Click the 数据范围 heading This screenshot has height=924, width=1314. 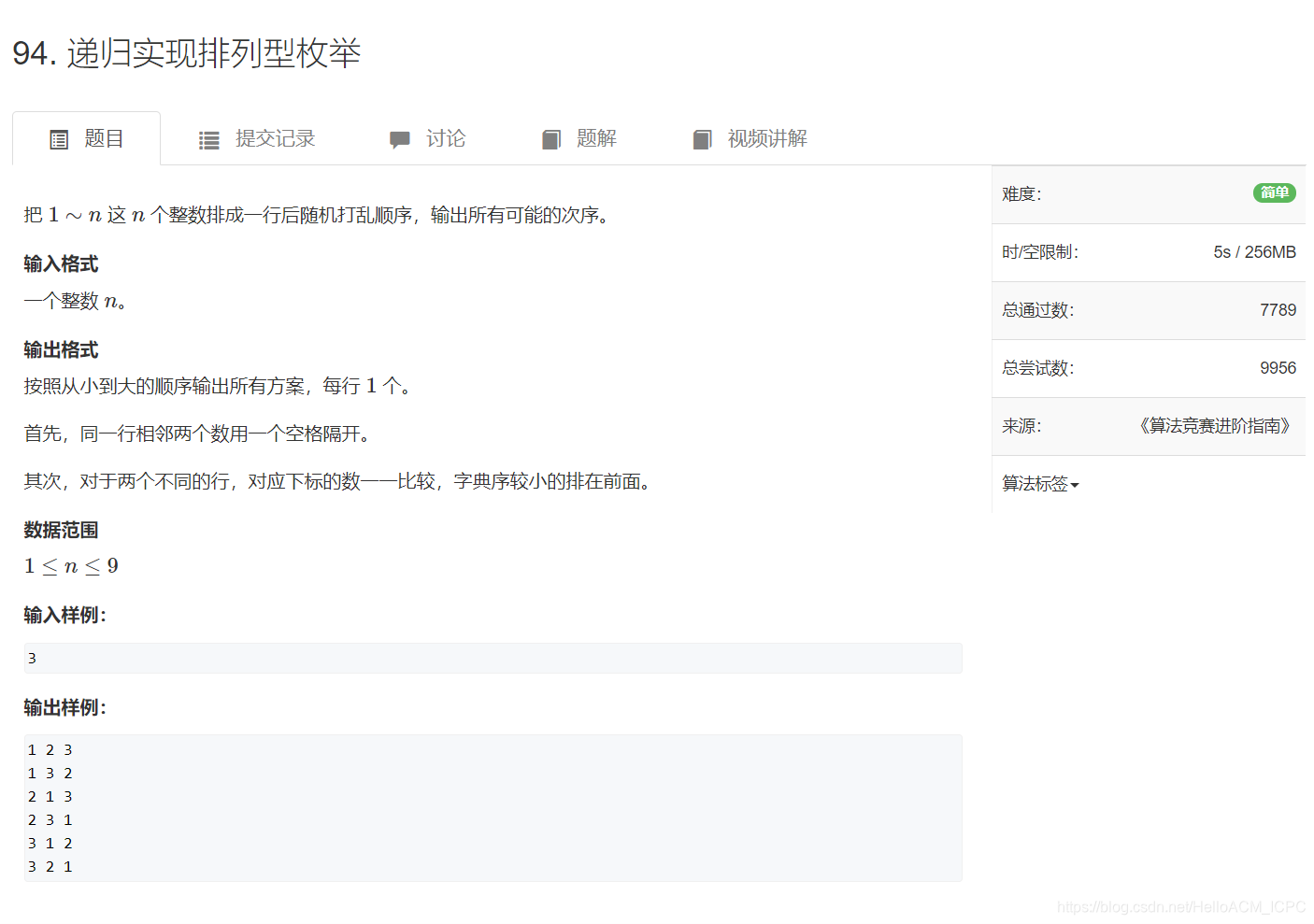coord(61,530)
